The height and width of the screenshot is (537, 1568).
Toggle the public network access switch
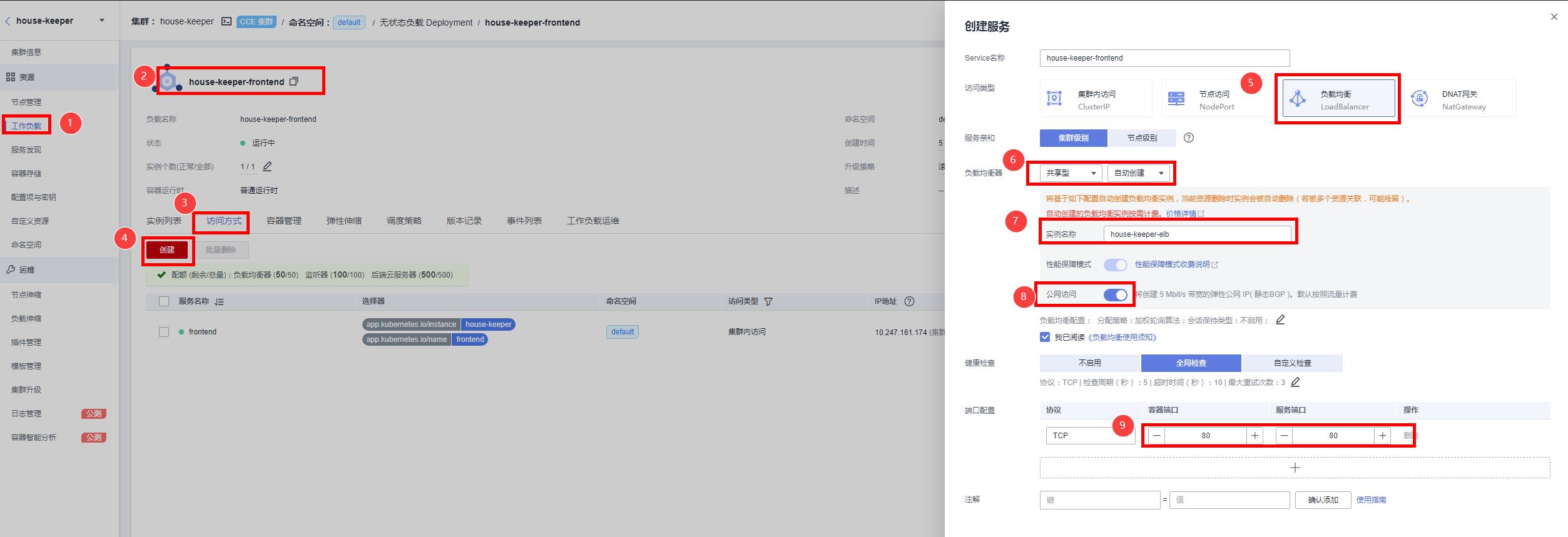click(1115, 294)
